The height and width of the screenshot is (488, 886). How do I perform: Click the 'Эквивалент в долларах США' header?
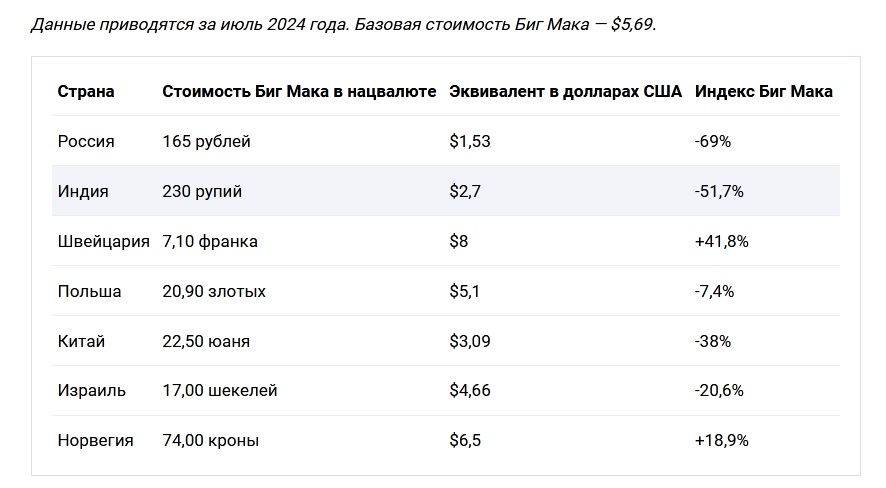[566, 92]
